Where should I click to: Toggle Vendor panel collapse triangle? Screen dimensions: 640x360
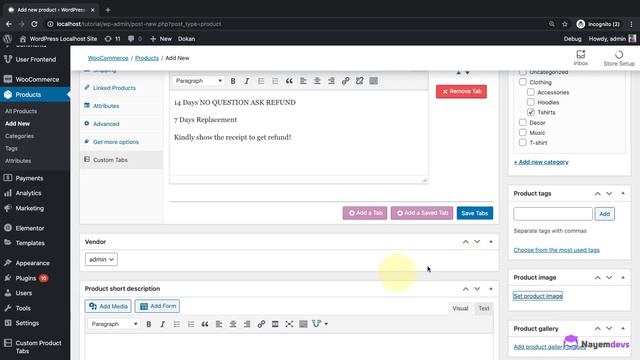[x=491, y=242]
